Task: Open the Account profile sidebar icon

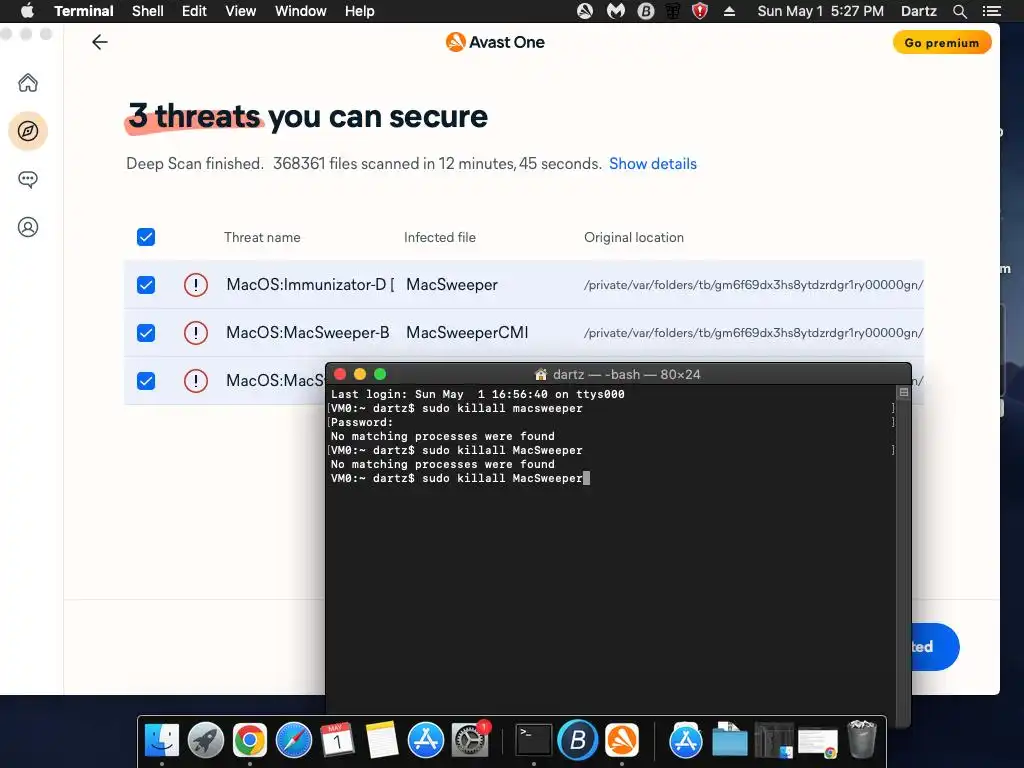Action: 27,227
